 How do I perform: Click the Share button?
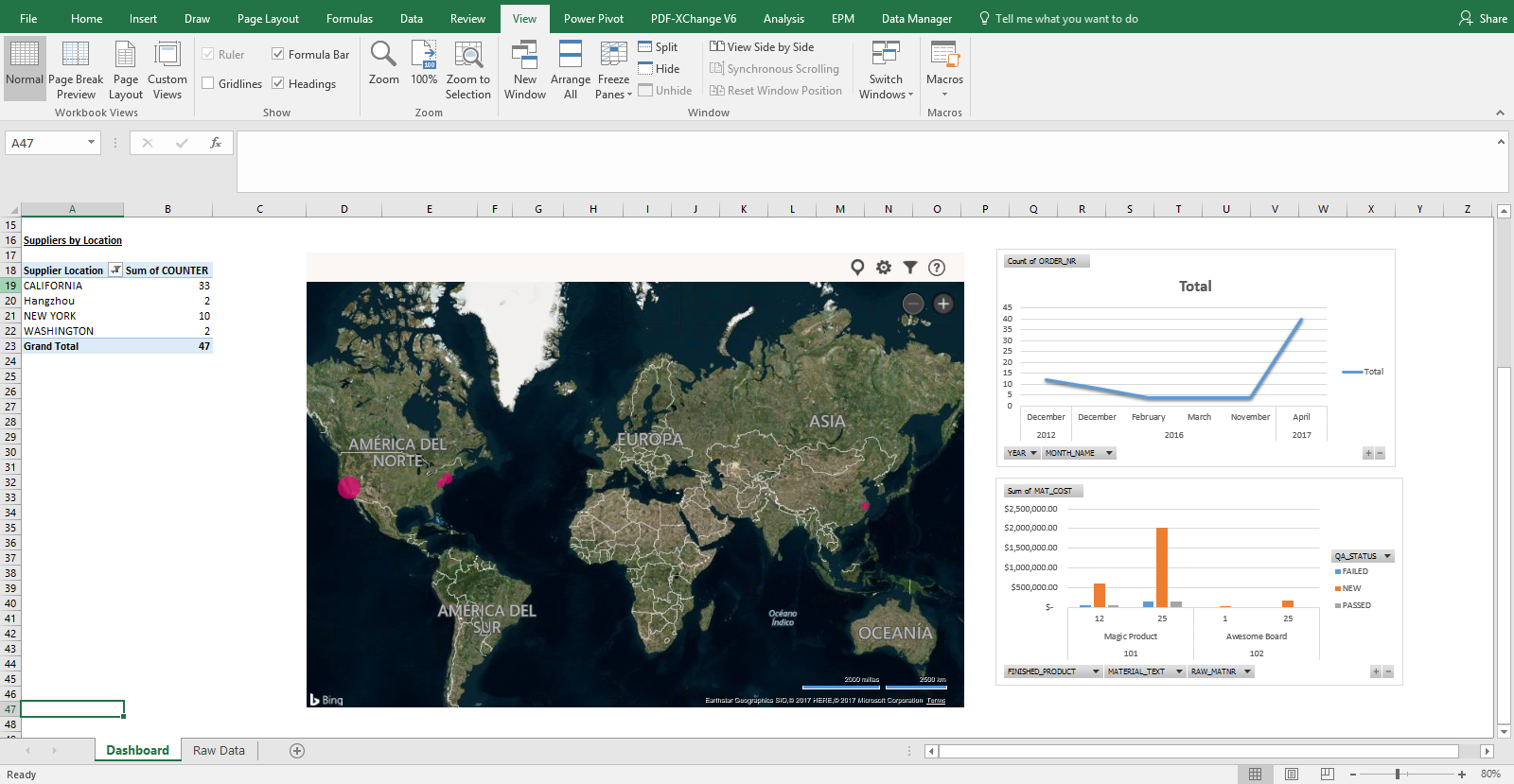pyautogui.click(x=1483, y=18)
